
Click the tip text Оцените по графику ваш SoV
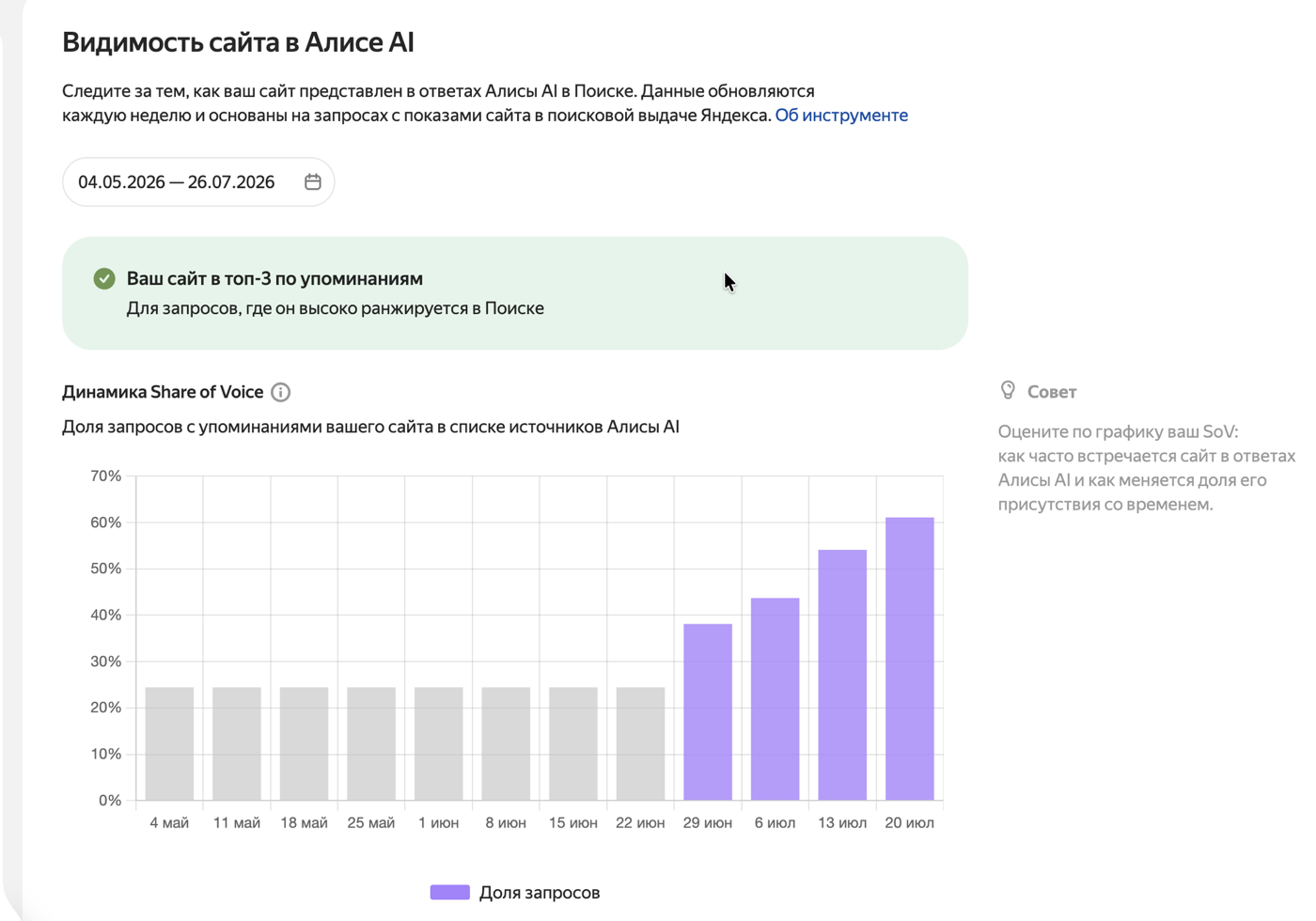[1119, 432]
